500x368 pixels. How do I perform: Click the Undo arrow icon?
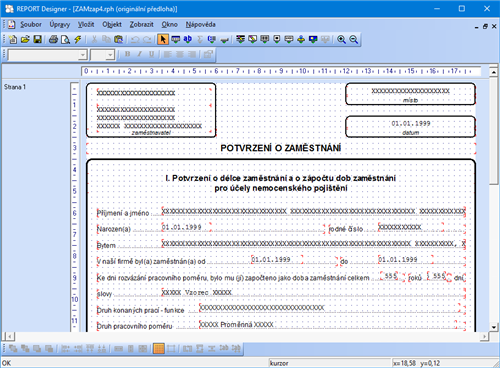[x=135, y=39]
